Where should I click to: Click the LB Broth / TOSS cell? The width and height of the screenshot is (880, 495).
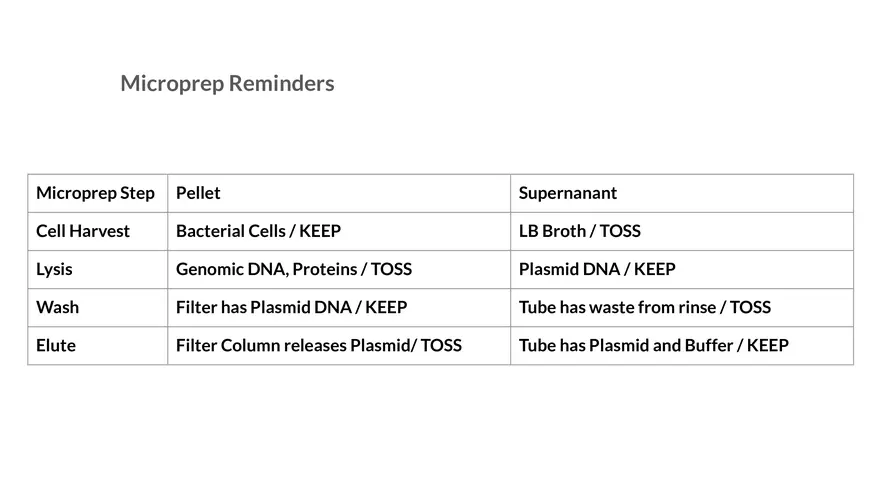coord(579,231)
